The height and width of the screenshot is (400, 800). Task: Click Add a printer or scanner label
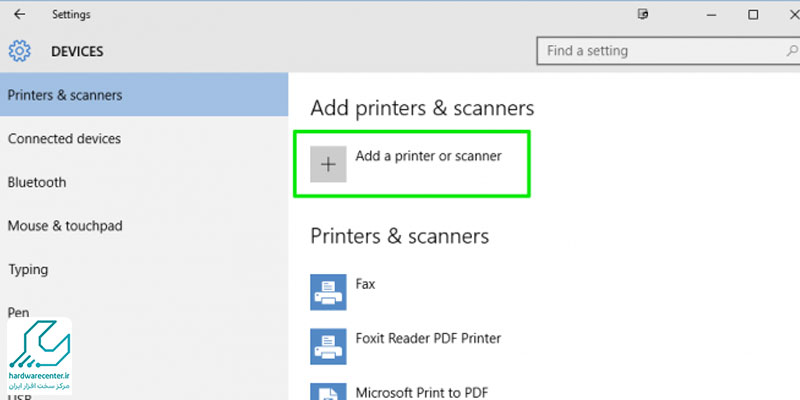tap(429, 156)
